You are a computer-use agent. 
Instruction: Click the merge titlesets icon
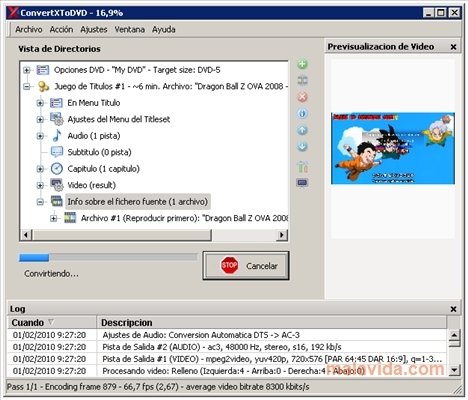tap(302, 81)
